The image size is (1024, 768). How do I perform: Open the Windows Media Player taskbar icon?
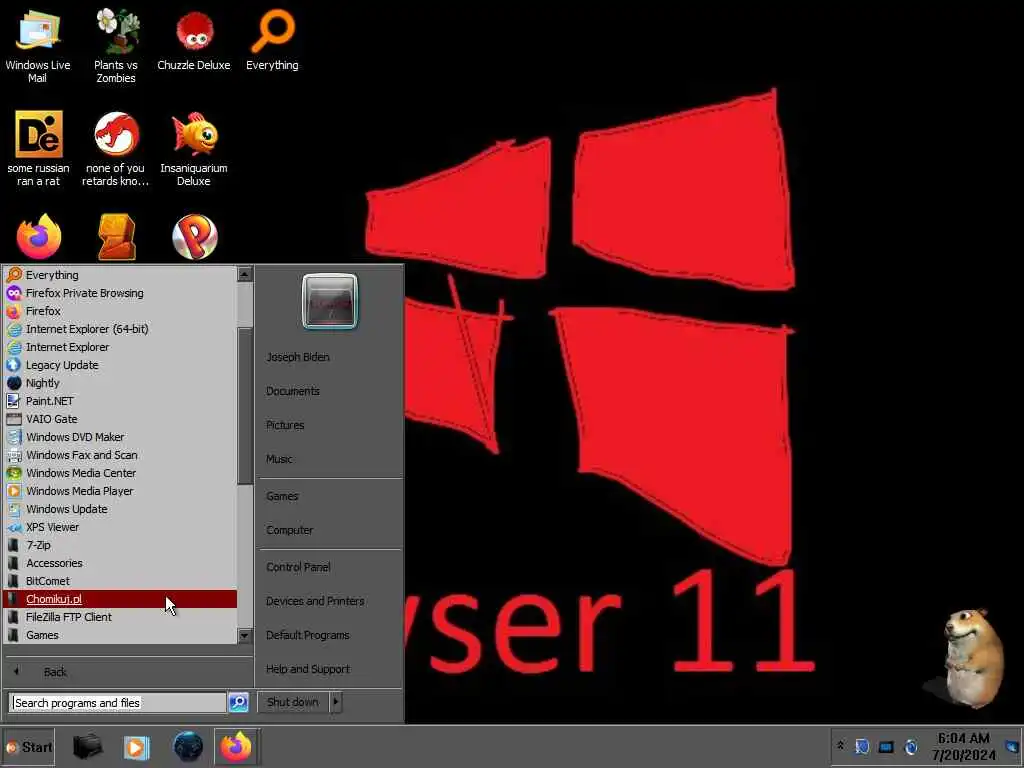[x=136, y=747]
